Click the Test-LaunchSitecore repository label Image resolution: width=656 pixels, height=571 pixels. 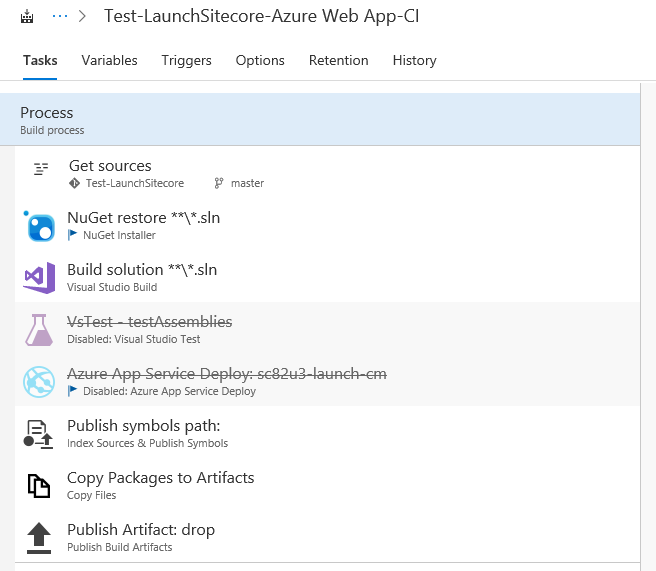pos(135,183)
